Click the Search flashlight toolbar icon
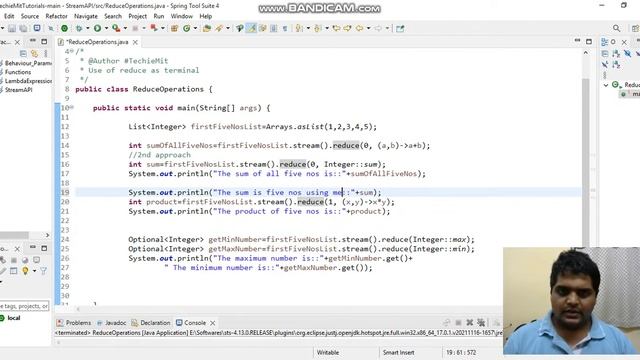640x360 pixels. [219, 28]
